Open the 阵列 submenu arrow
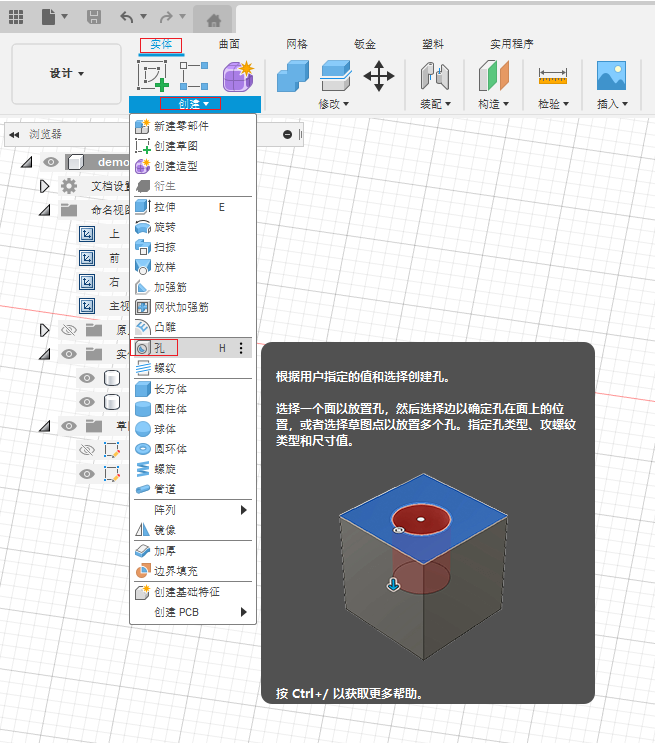 coord(244,510)
